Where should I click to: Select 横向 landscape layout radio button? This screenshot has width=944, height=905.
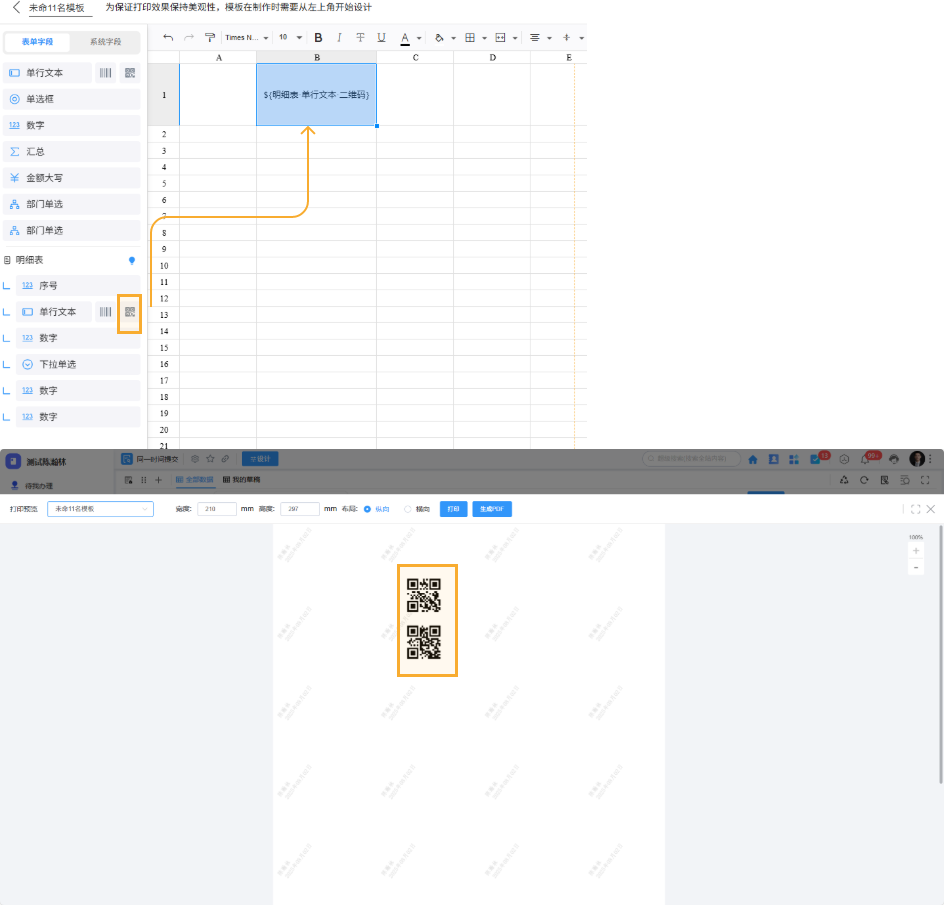pos(407,509)
